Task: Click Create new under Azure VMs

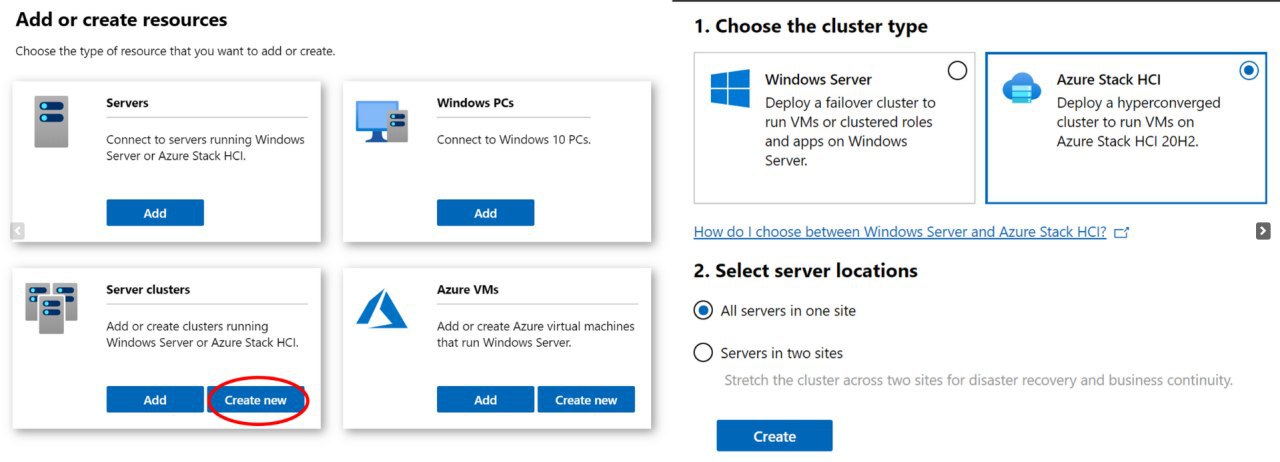Action: [586, 400]
